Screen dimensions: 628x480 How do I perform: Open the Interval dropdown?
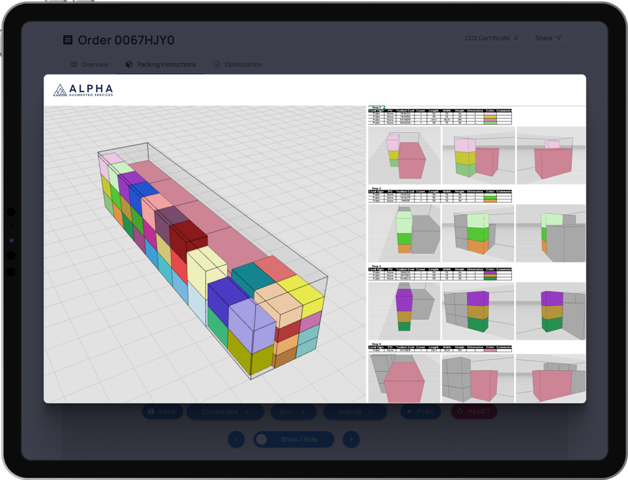coord(355,411)
